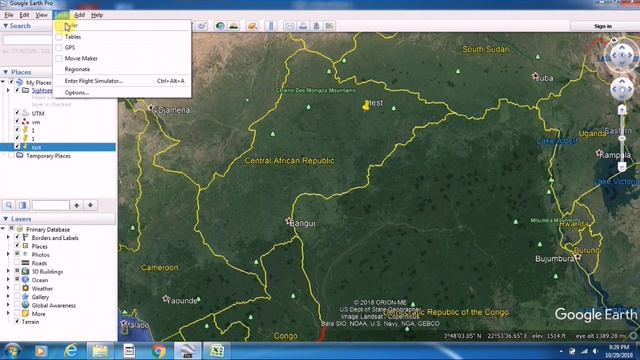Open Windows Start button

(x=12, y=351)
